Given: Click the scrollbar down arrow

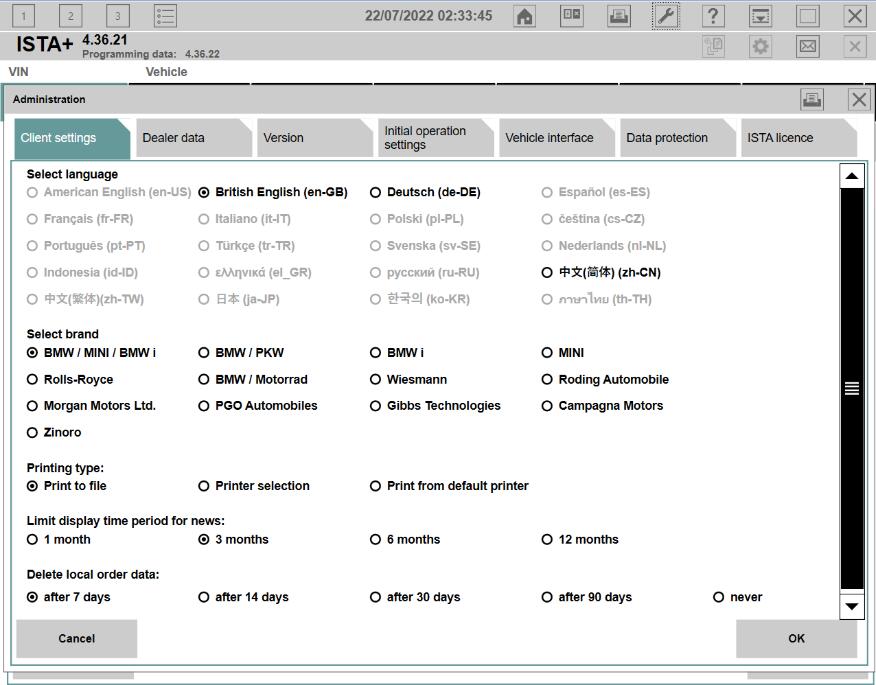Looking at the screenshot, I should pos(852,606).
